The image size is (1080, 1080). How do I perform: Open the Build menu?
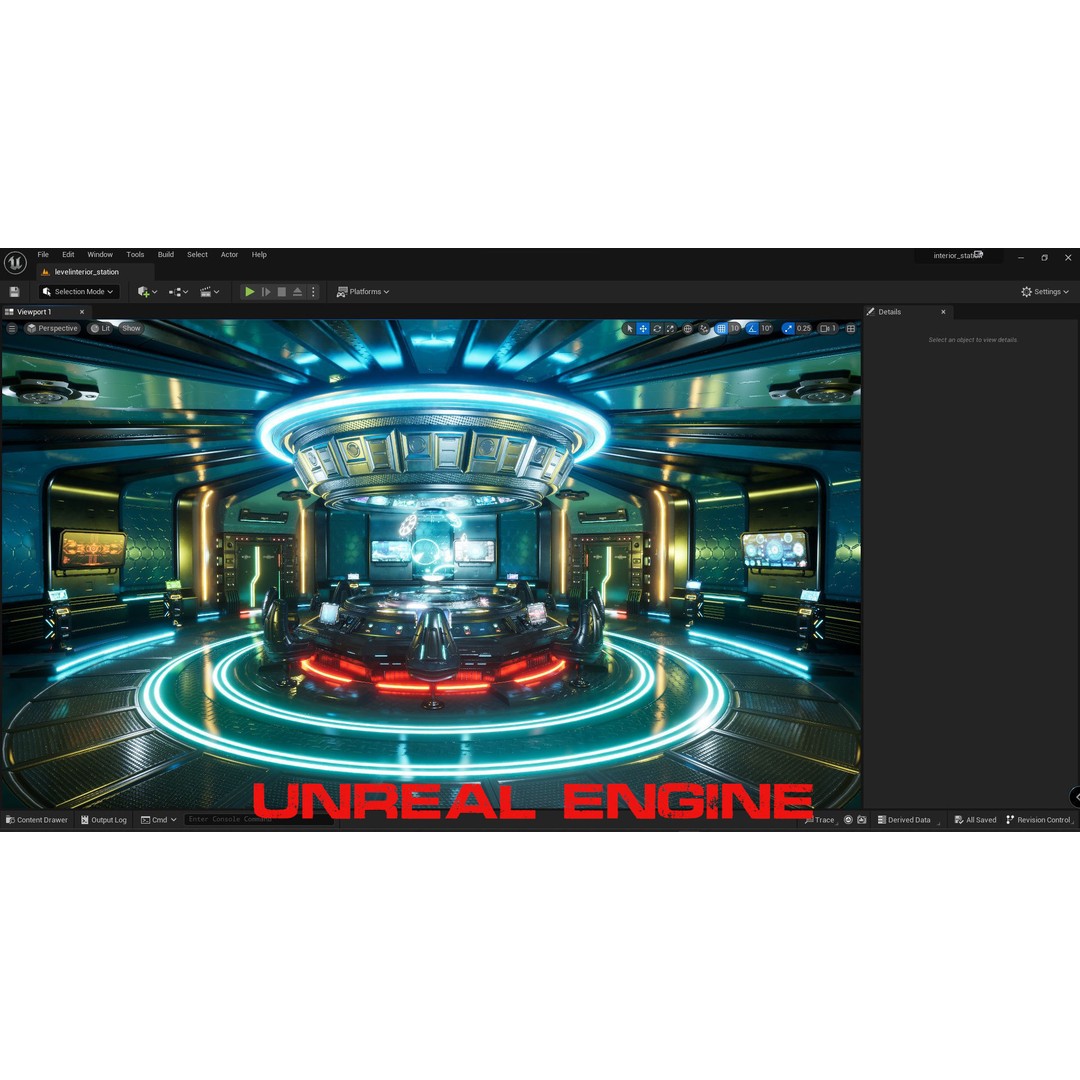[165, 255]
